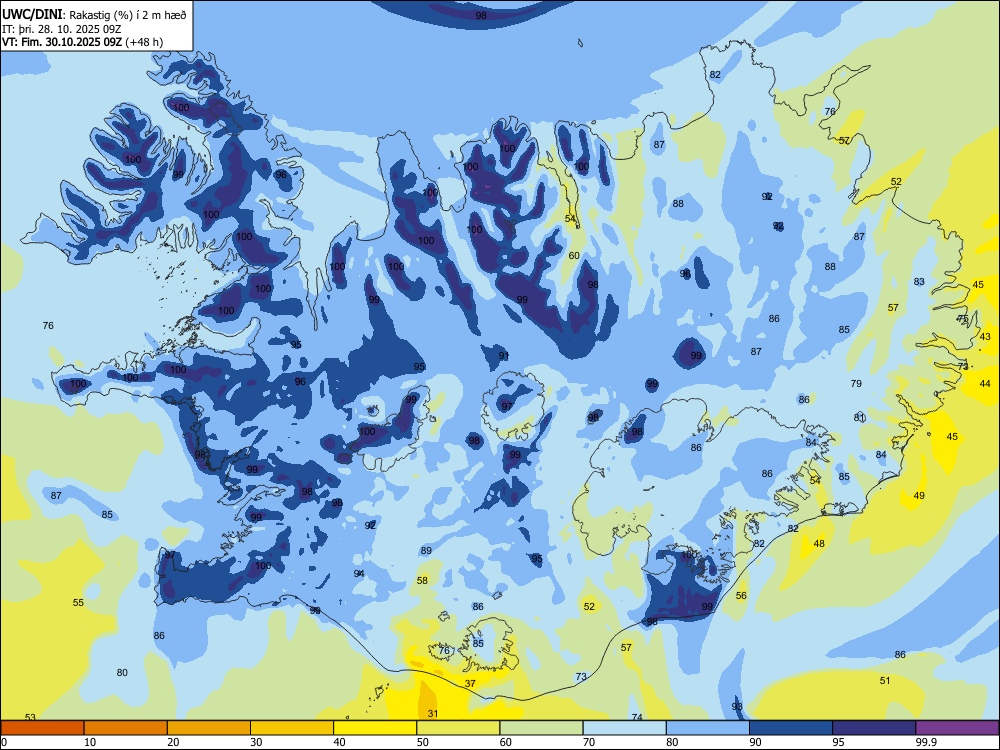Click the purple above-99.9 legend swatch
The height and width of the screenshot is (750, 1000).
(957, 728)
